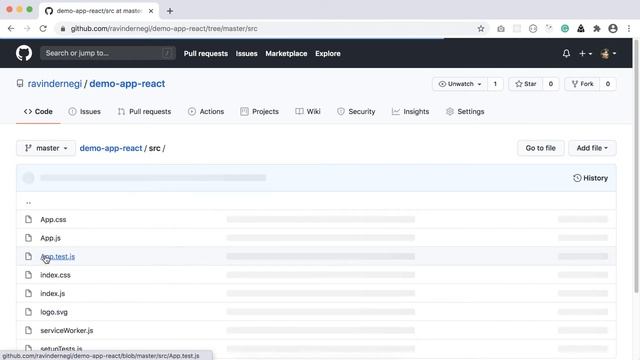Click file icon next to index.css
Image resolution: width=640 pixels, height=360 pixels.
[x=28, y=275]
